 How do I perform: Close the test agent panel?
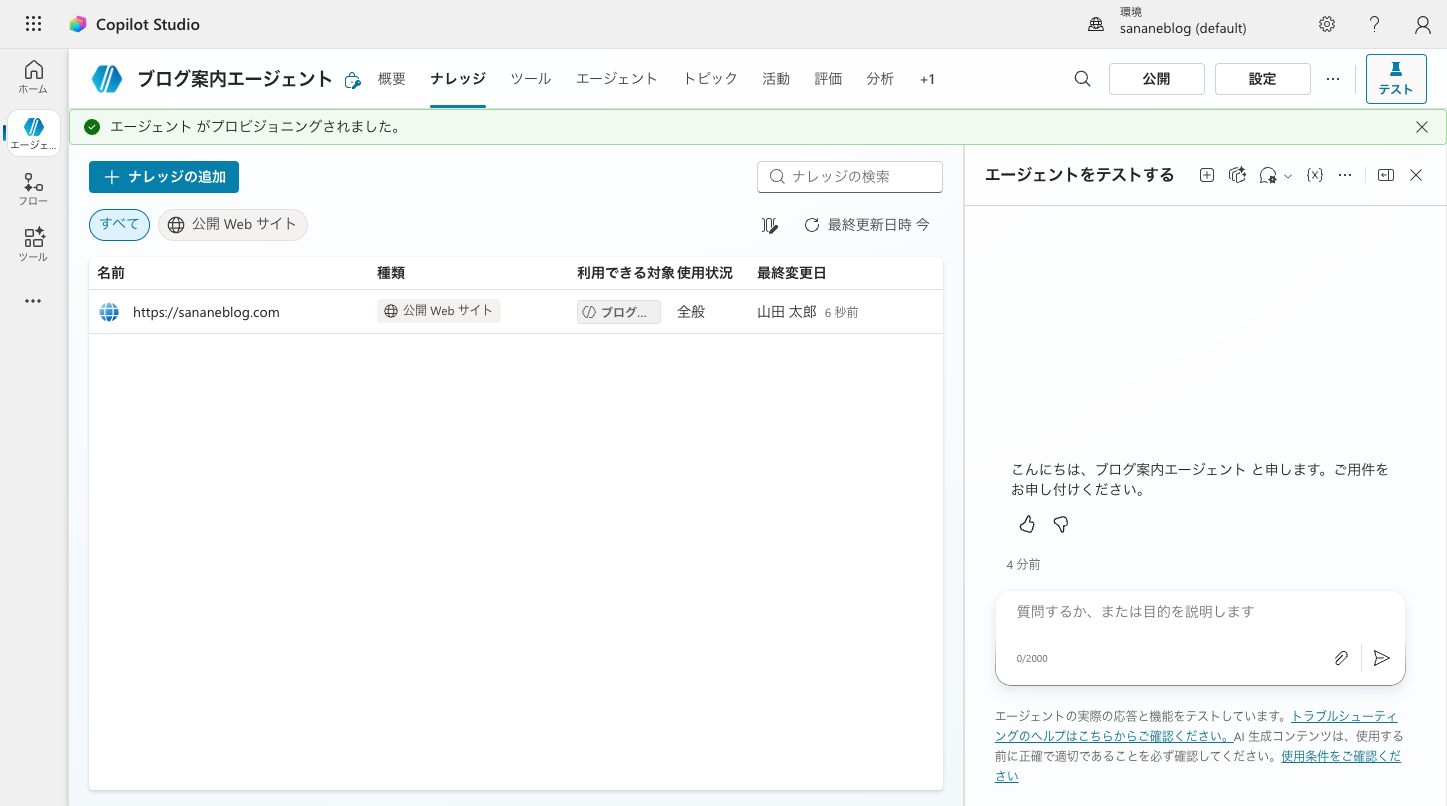coord(1416,175)
